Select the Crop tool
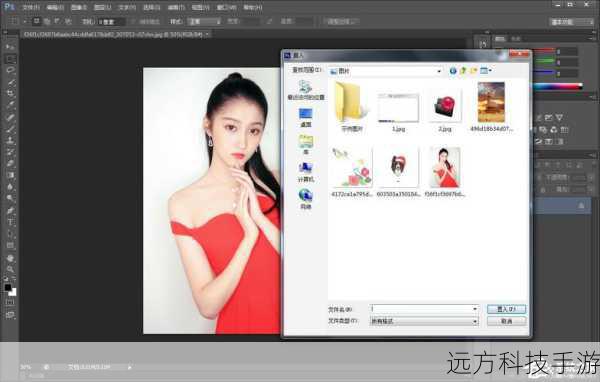The image size is (600, 382). coord(10,93)
